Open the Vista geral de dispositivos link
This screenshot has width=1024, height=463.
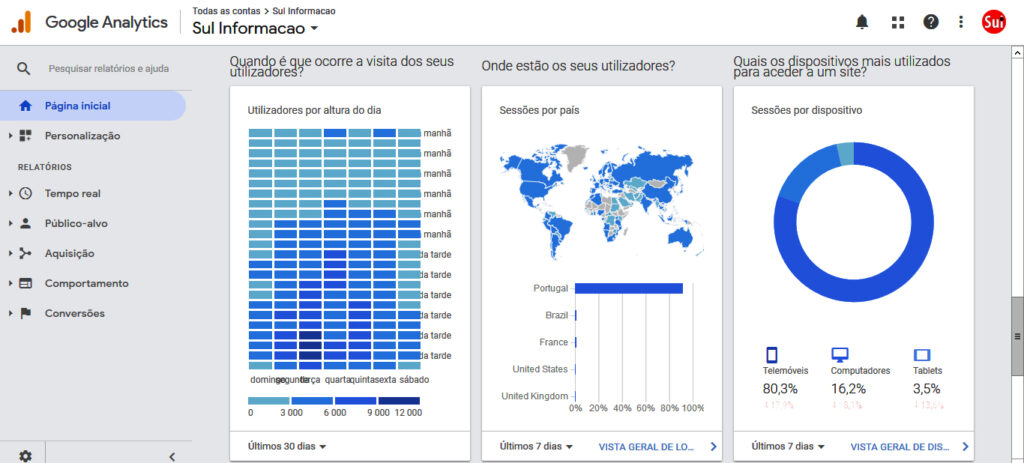899,447
